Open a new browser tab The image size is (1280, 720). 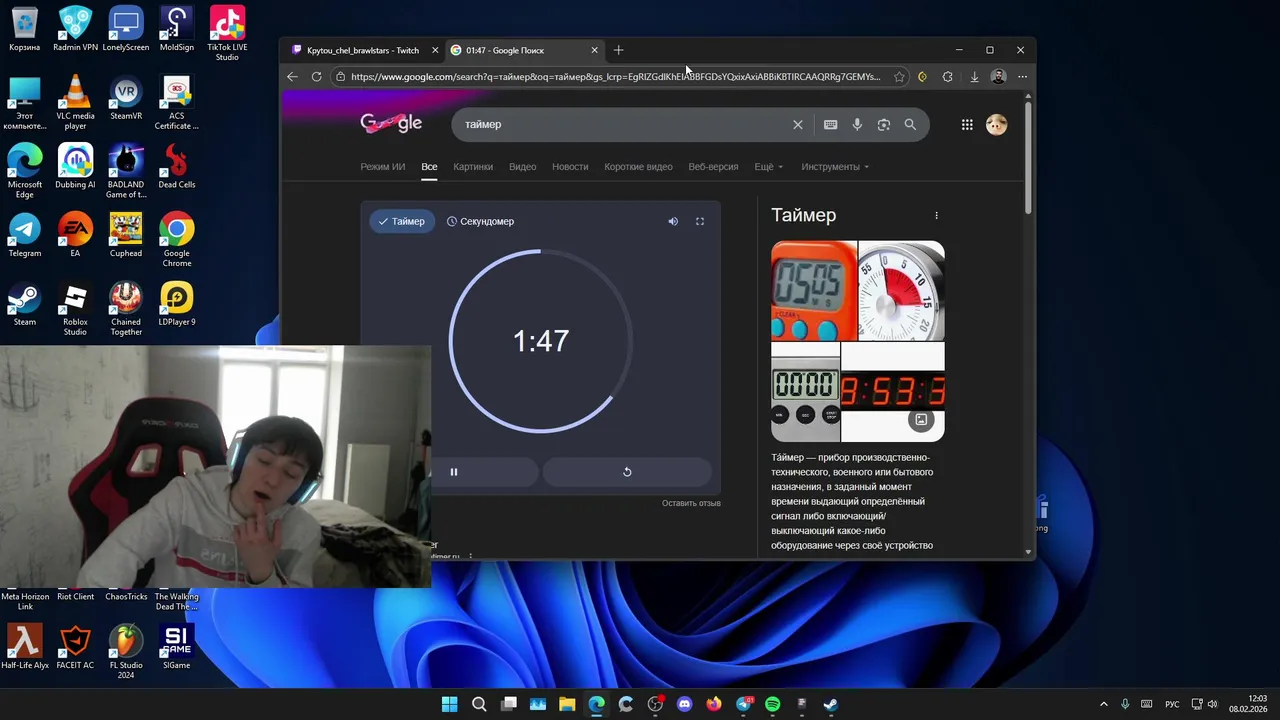[x=618, y=50]
